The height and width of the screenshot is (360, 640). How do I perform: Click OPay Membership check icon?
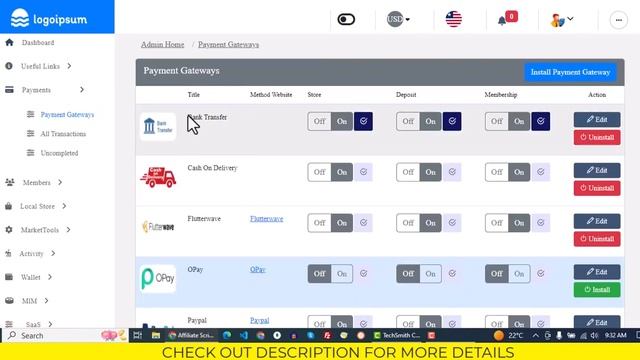(x=540, y=273)
